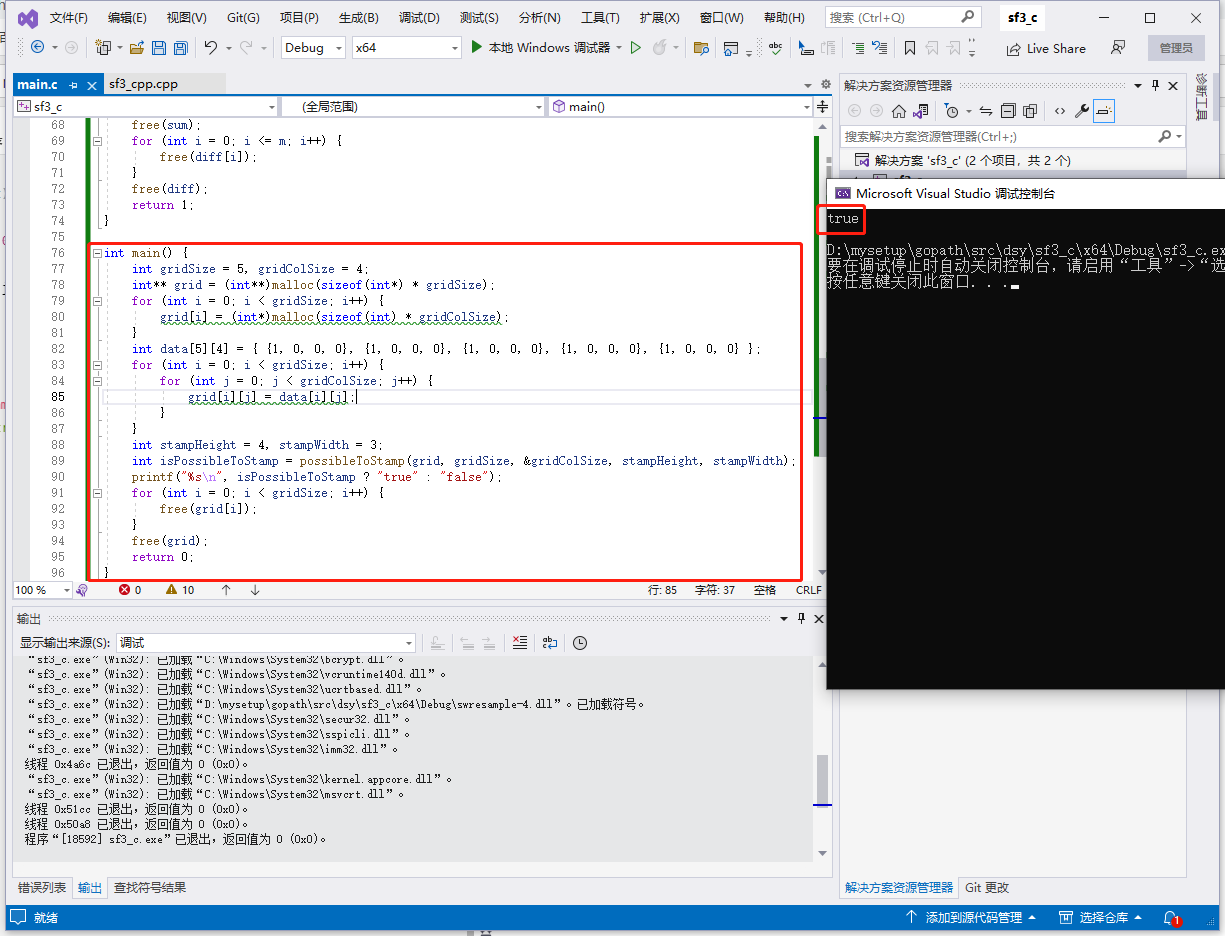The width and height of the screenshot is (1225, 936).
Task: Open the Debug configuration dropdown
Action: click(x=313, y=48)
